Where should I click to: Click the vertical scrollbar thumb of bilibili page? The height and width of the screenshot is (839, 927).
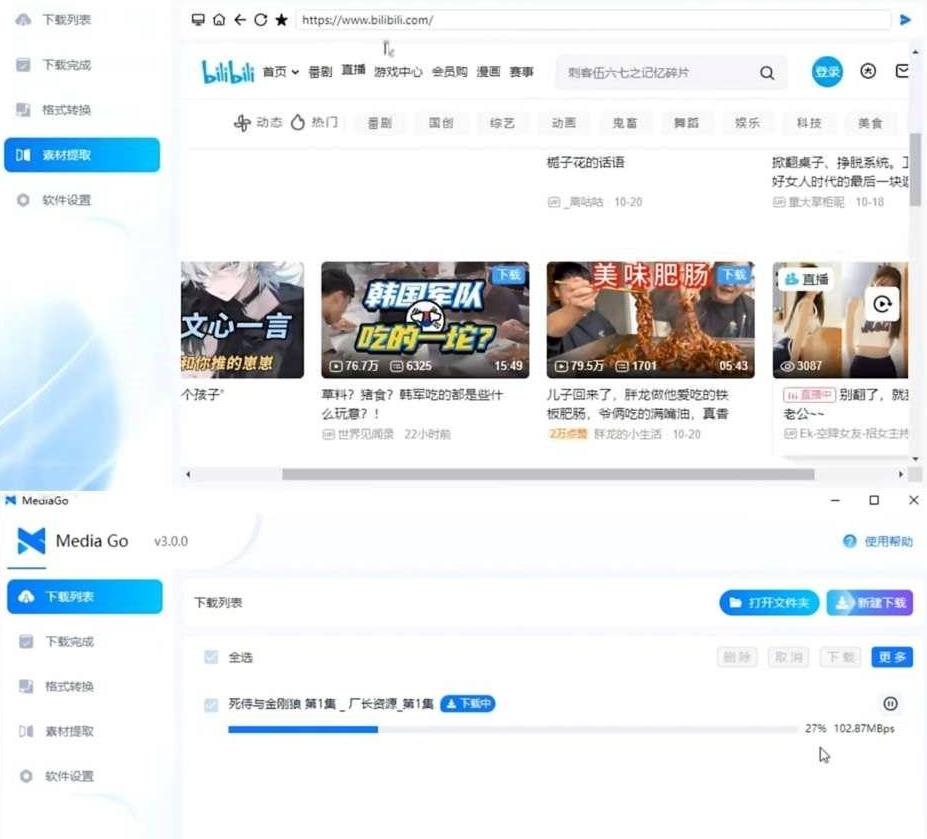click(915, 169)
